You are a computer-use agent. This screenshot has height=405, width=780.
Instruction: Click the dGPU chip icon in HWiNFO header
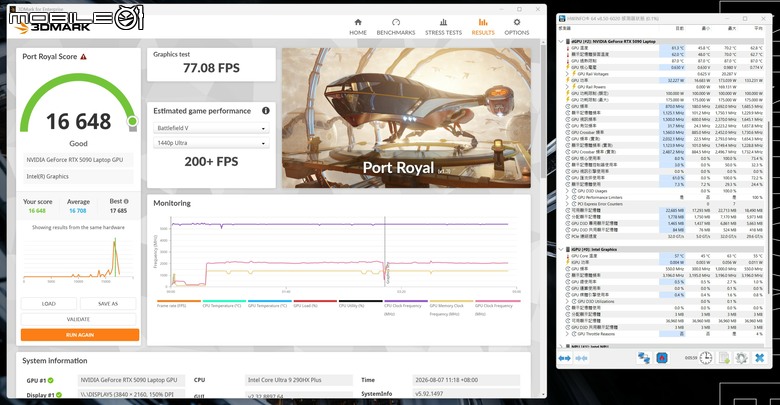coord(568,41)
